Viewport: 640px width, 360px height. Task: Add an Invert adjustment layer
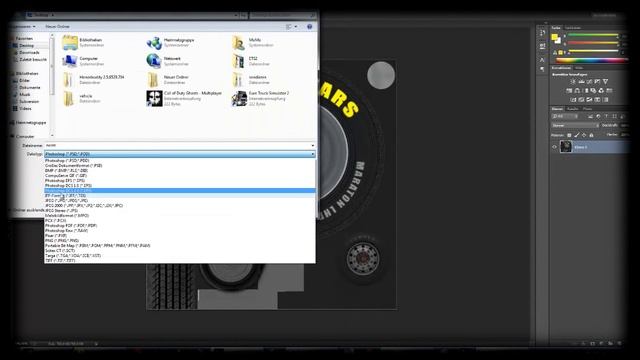click(573, 100)
